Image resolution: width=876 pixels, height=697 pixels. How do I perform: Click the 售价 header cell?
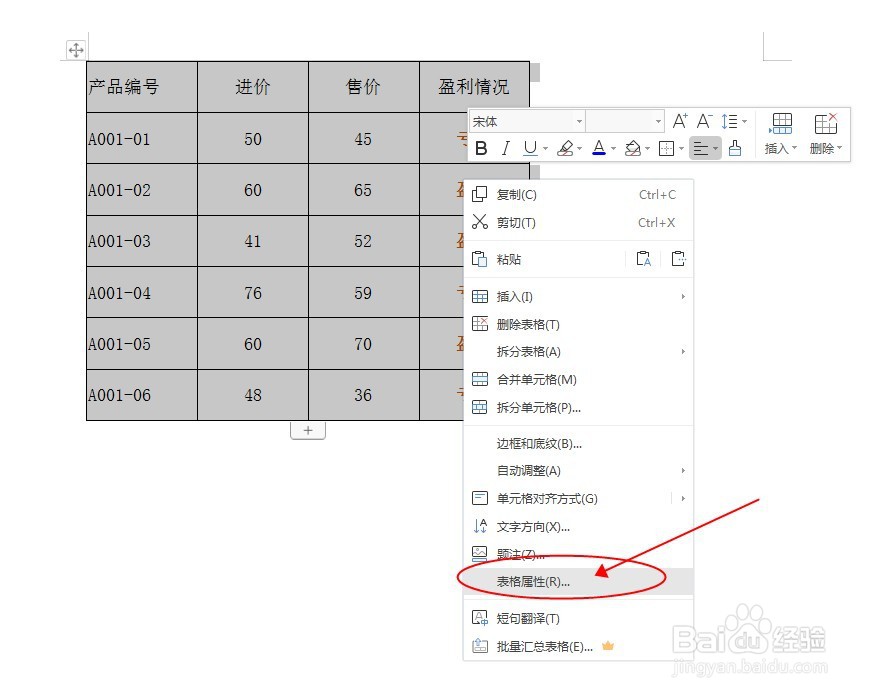coord(363,87)
